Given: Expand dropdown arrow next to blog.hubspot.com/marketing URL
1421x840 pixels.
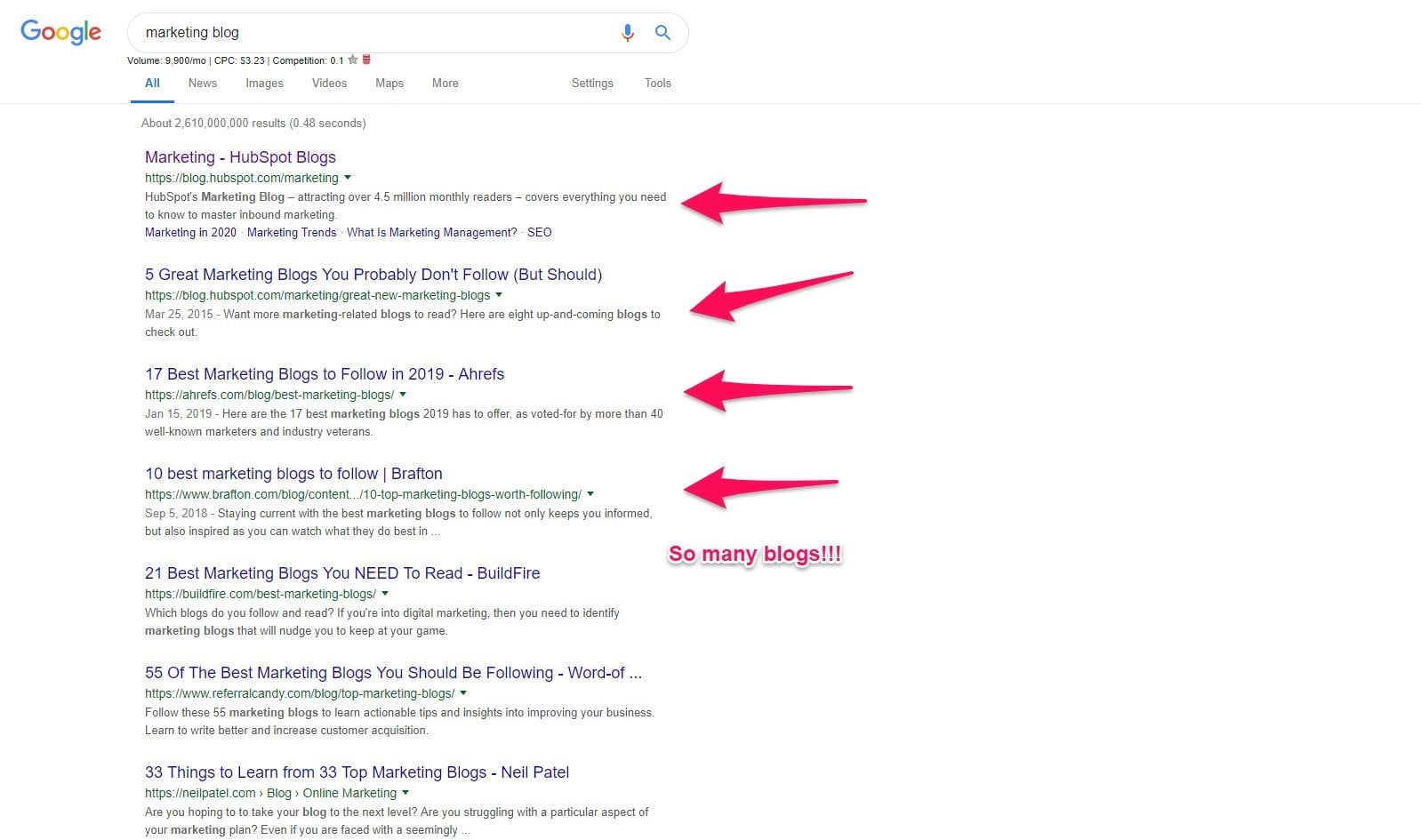Looking at the screenshot, I should pos(348,178).
